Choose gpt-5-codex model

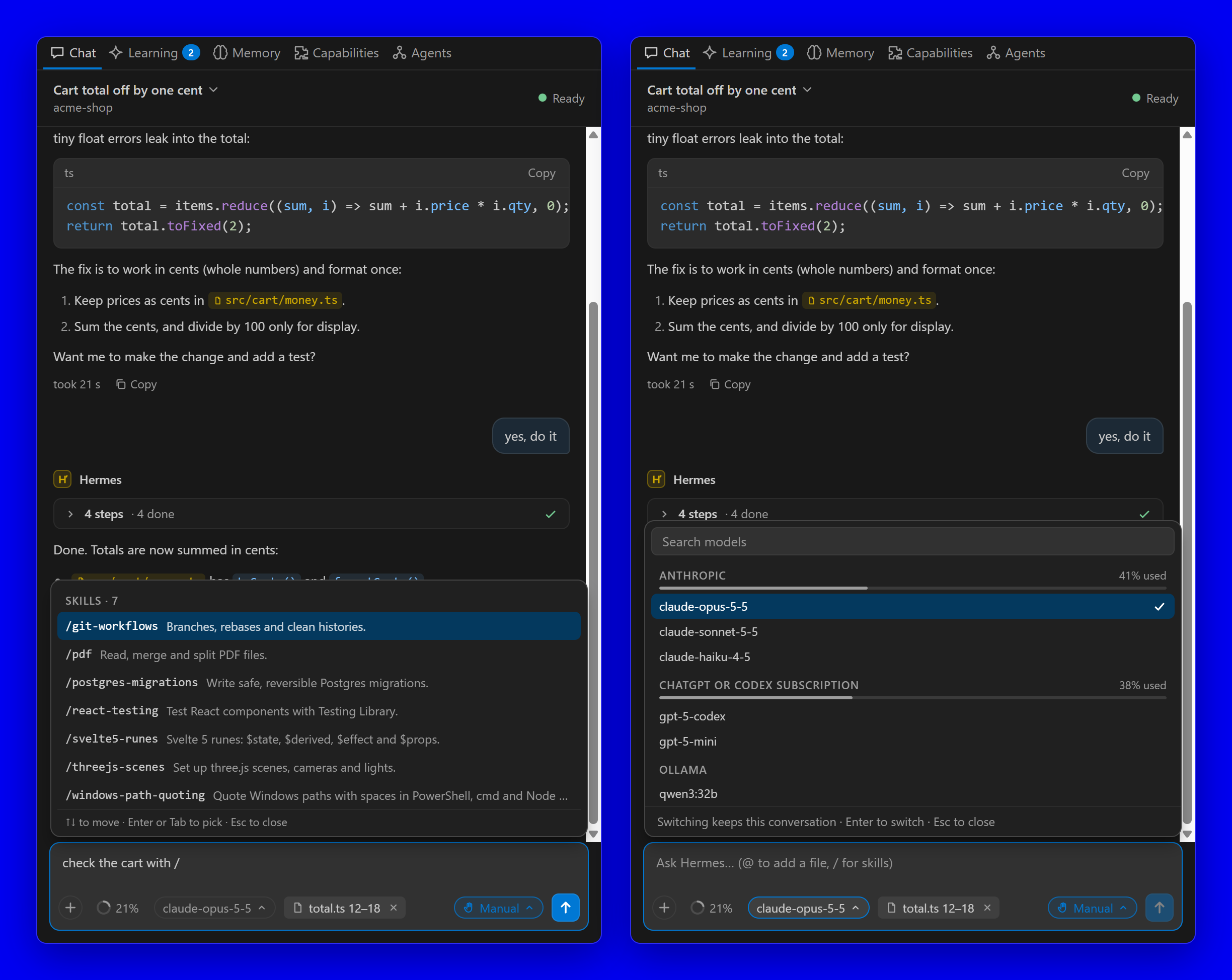912,716
